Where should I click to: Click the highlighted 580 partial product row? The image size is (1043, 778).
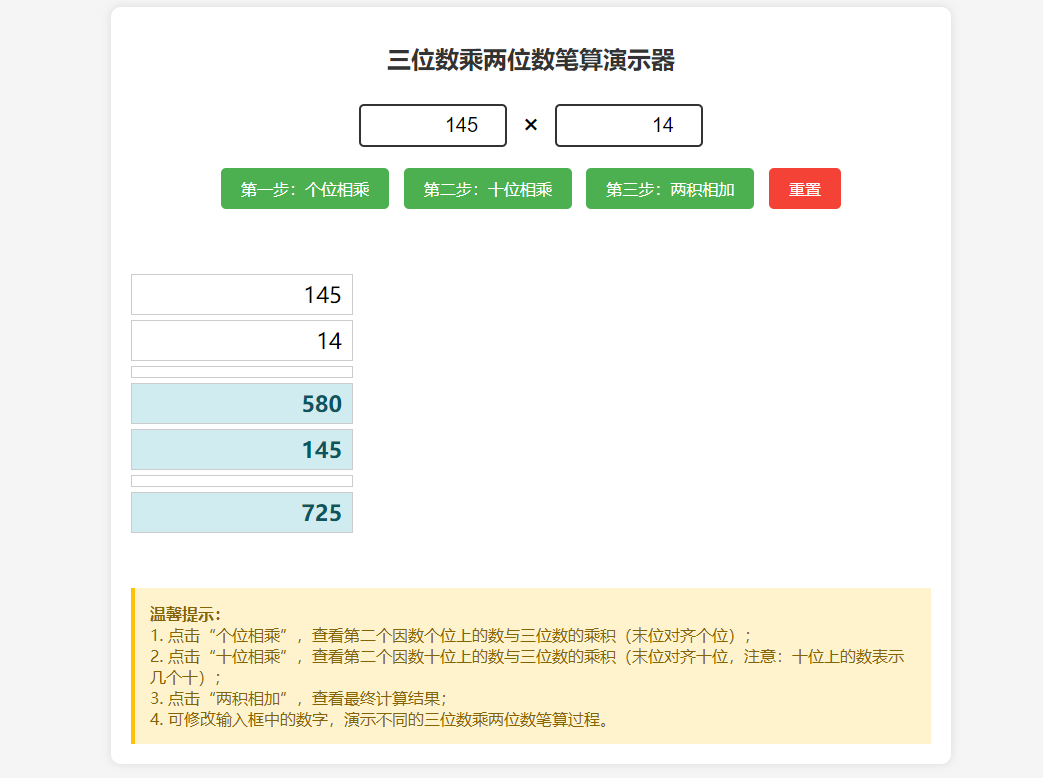click(x=241, y=403)
